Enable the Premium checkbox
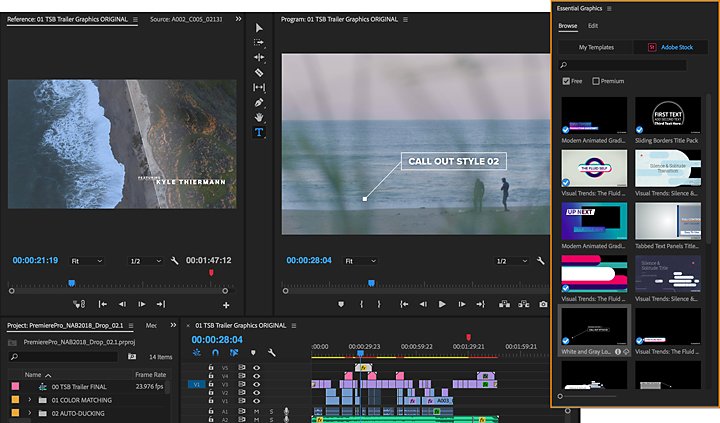This screenshot has width=720, height=423. pos(596,81)
